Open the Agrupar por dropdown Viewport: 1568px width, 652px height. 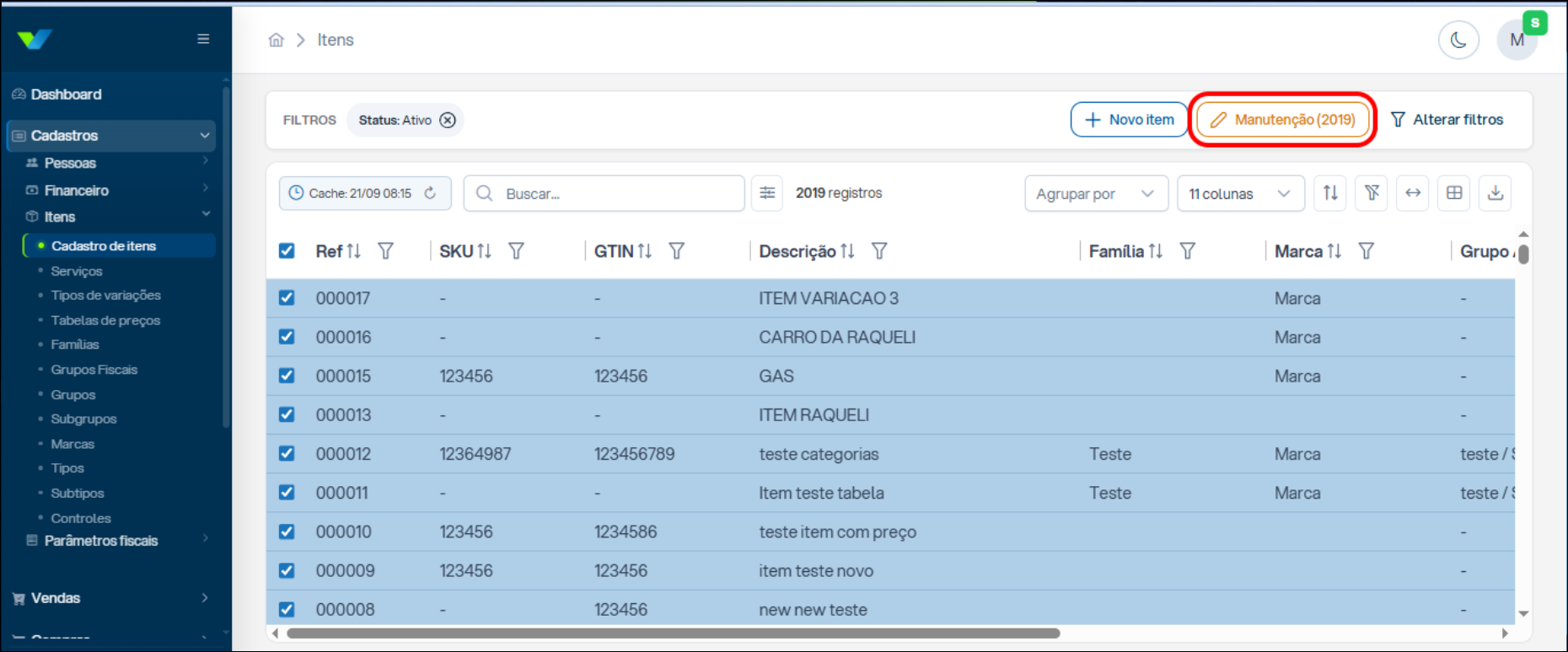tap(1096, 193)
